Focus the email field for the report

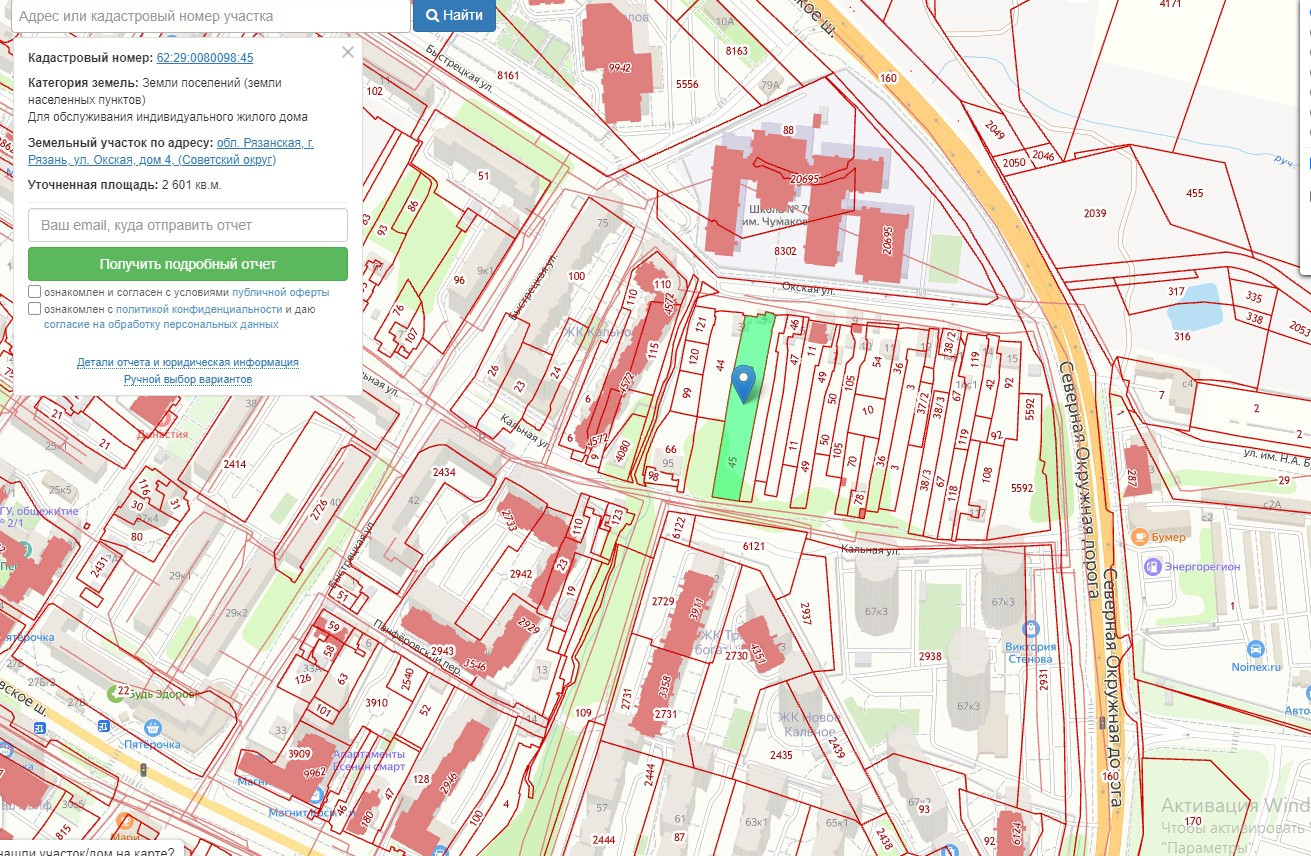(x=188, y=225)
